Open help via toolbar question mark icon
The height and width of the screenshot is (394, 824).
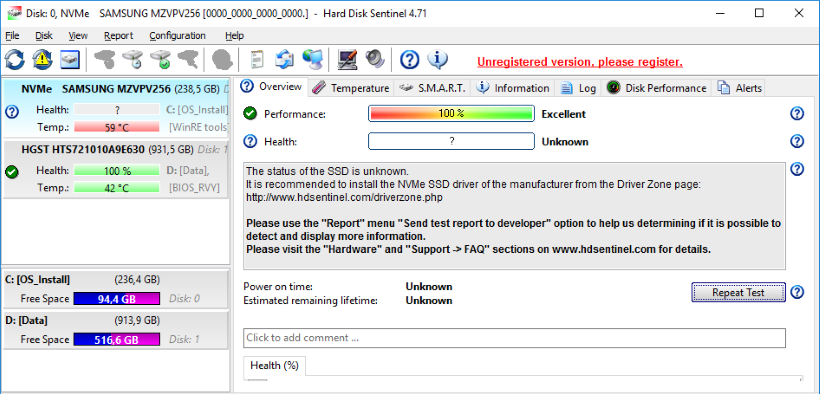(409, 60)
